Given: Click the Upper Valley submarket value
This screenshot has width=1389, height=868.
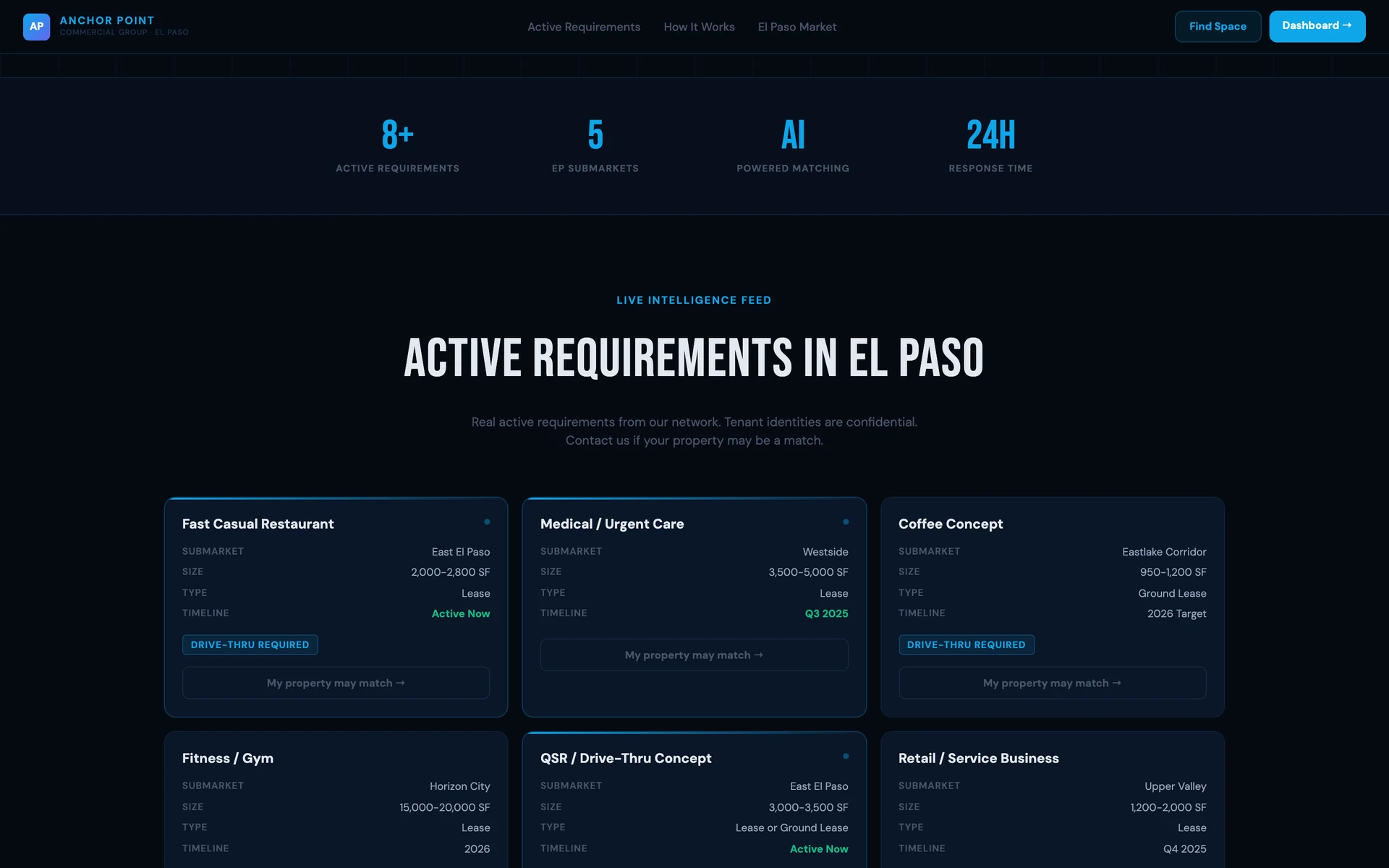Looking at the screenshot, I should pyautogui.click(x=1175, y=786).
